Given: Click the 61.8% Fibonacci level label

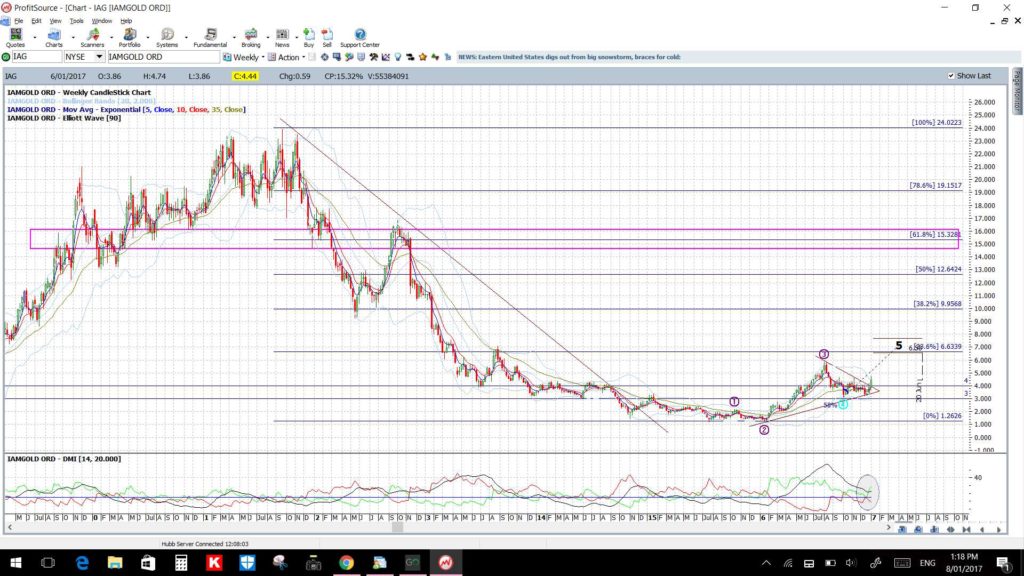Looking at the screenshot, I should coord(935,234).
